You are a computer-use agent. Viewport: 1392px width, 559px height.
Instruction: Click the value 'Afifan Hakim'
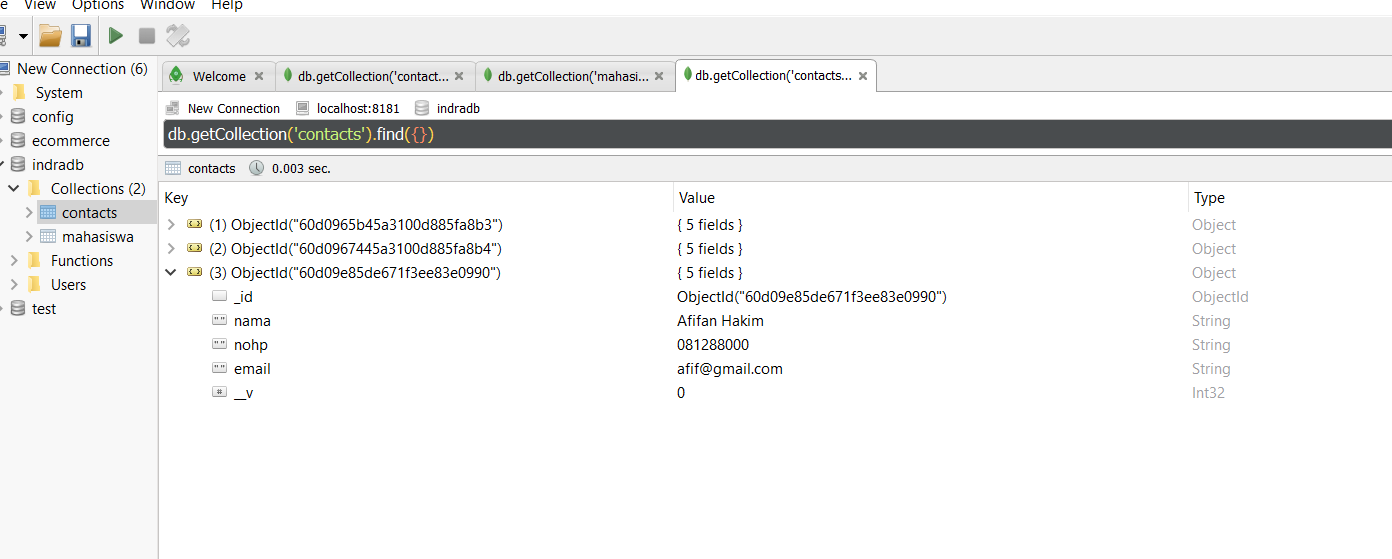(x=721, y=321)
